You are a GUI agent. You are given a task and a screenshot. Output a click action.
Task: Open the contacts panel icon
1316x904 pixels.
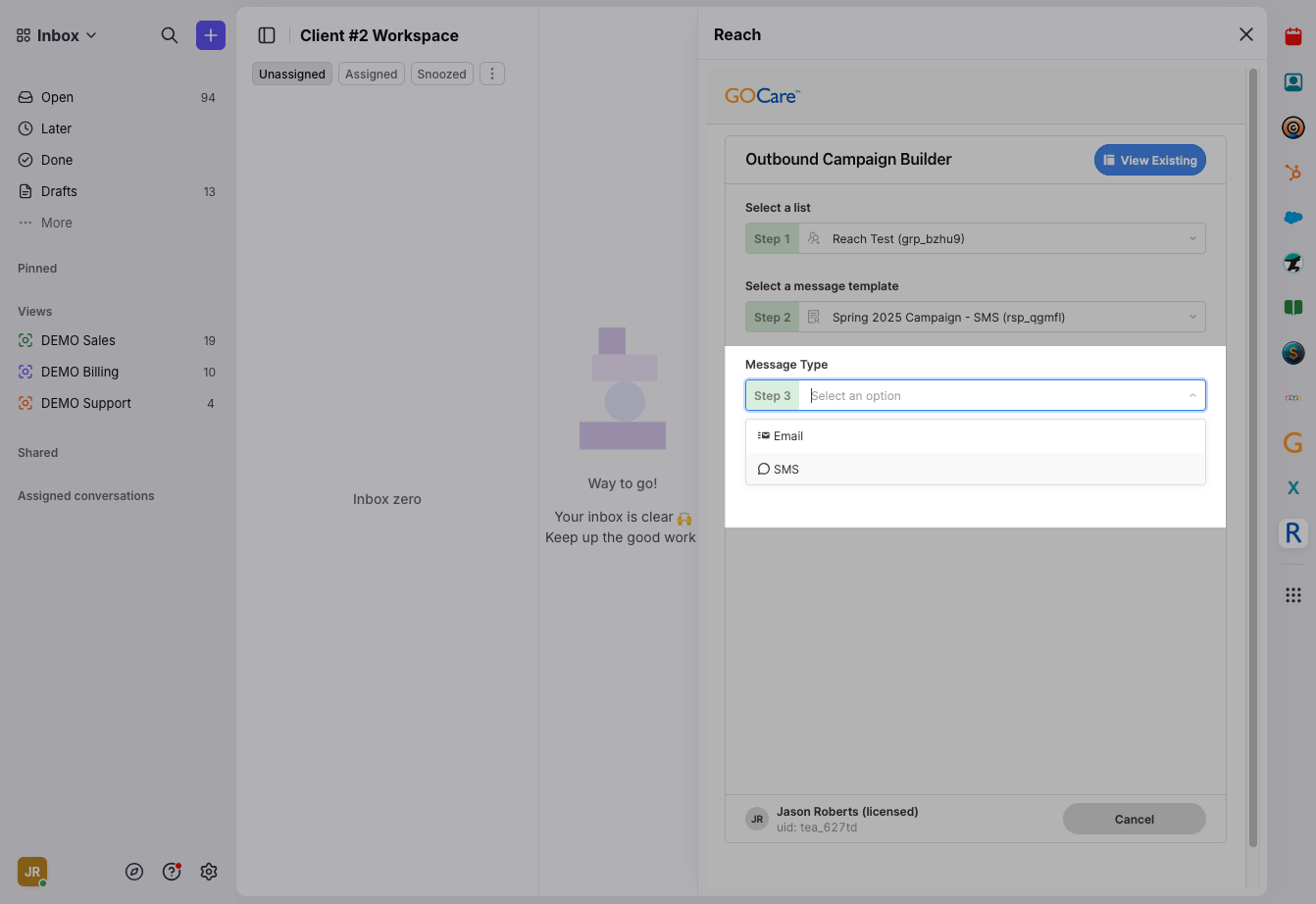coord(1292,82)
